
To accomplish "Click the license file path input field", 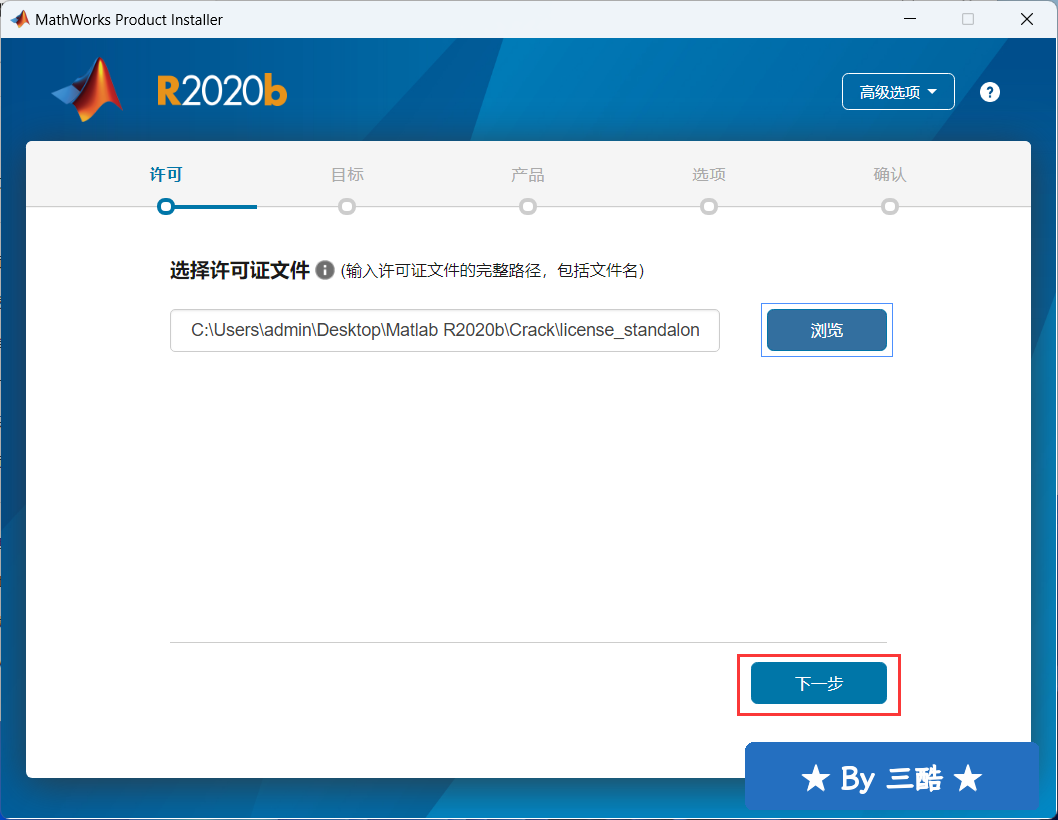I will (445, 330).
